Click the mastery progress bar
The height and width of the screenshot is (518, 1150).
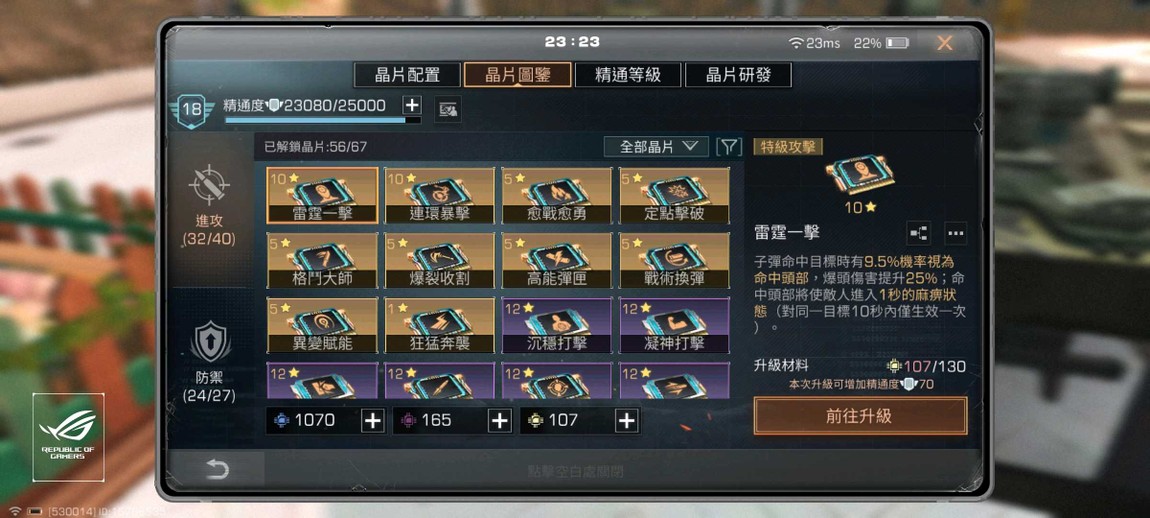pyautogui.click(x=323, y=120)
